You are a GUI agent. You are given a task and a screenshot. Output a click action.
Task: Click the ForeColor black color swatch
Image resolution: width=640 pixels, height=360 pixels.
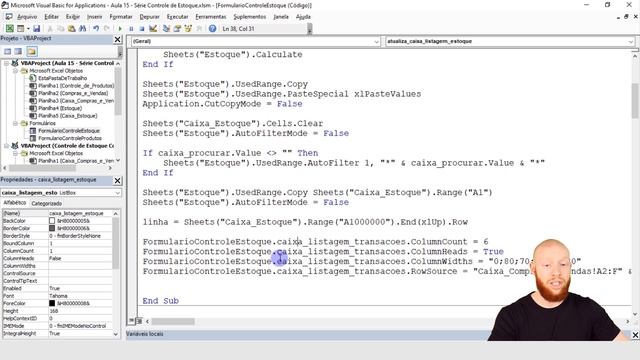coord(52,303)
